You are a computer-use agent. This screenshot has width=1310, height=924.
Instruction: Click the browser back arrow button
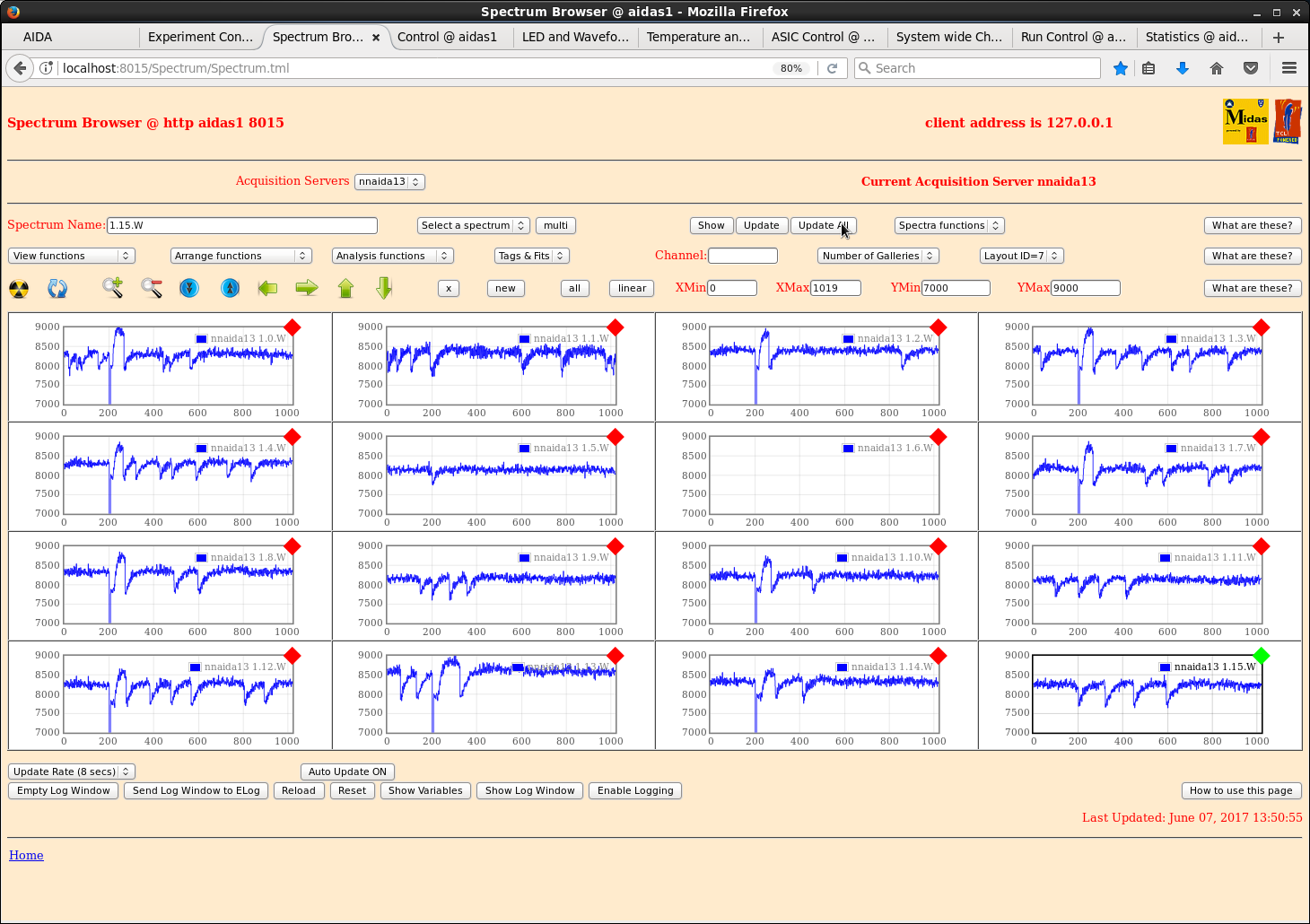click(20, 68)
